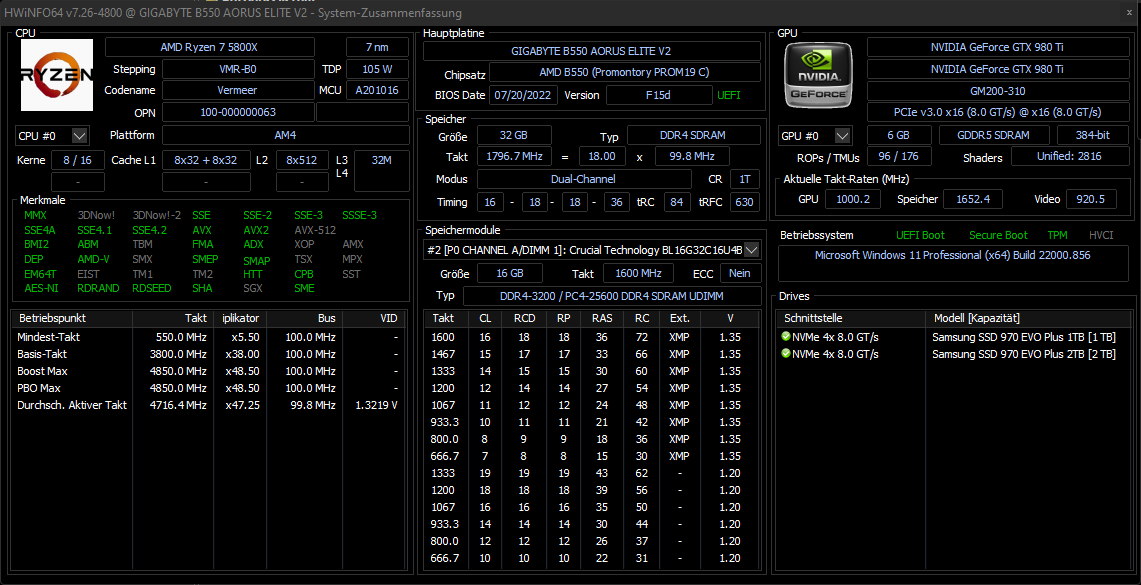Click the 8 / 16 cores value

tap(78, 160)
